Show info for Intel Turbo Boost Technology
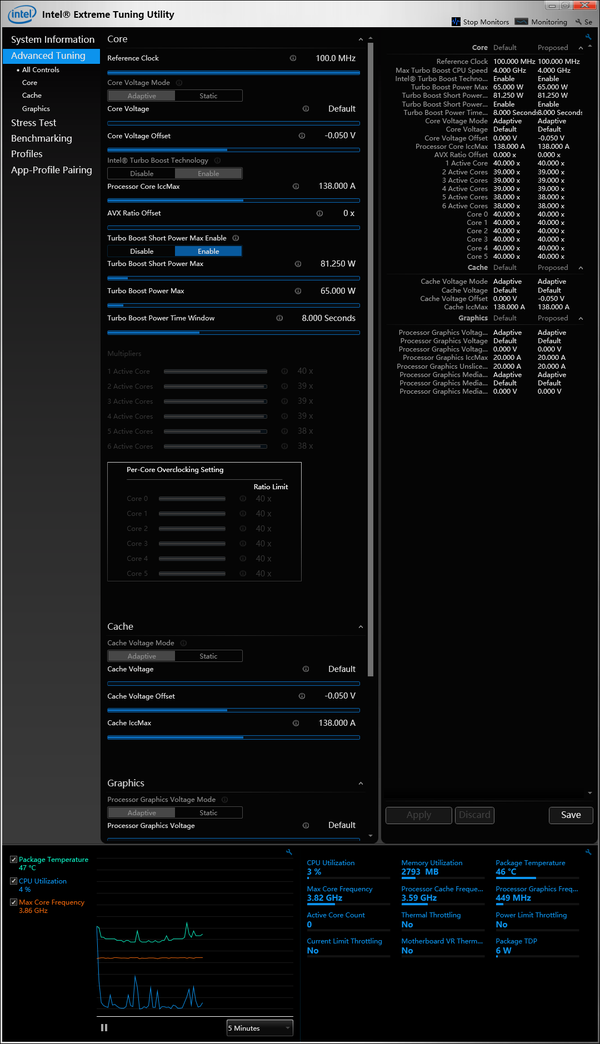The width and height of the screenshot is (600, 1044). click(x=218, y=160)
